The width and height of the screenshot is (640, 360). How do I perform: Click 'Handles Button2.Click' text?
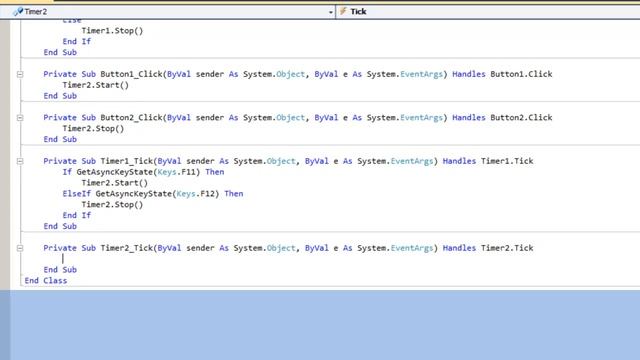coord(502,118)
